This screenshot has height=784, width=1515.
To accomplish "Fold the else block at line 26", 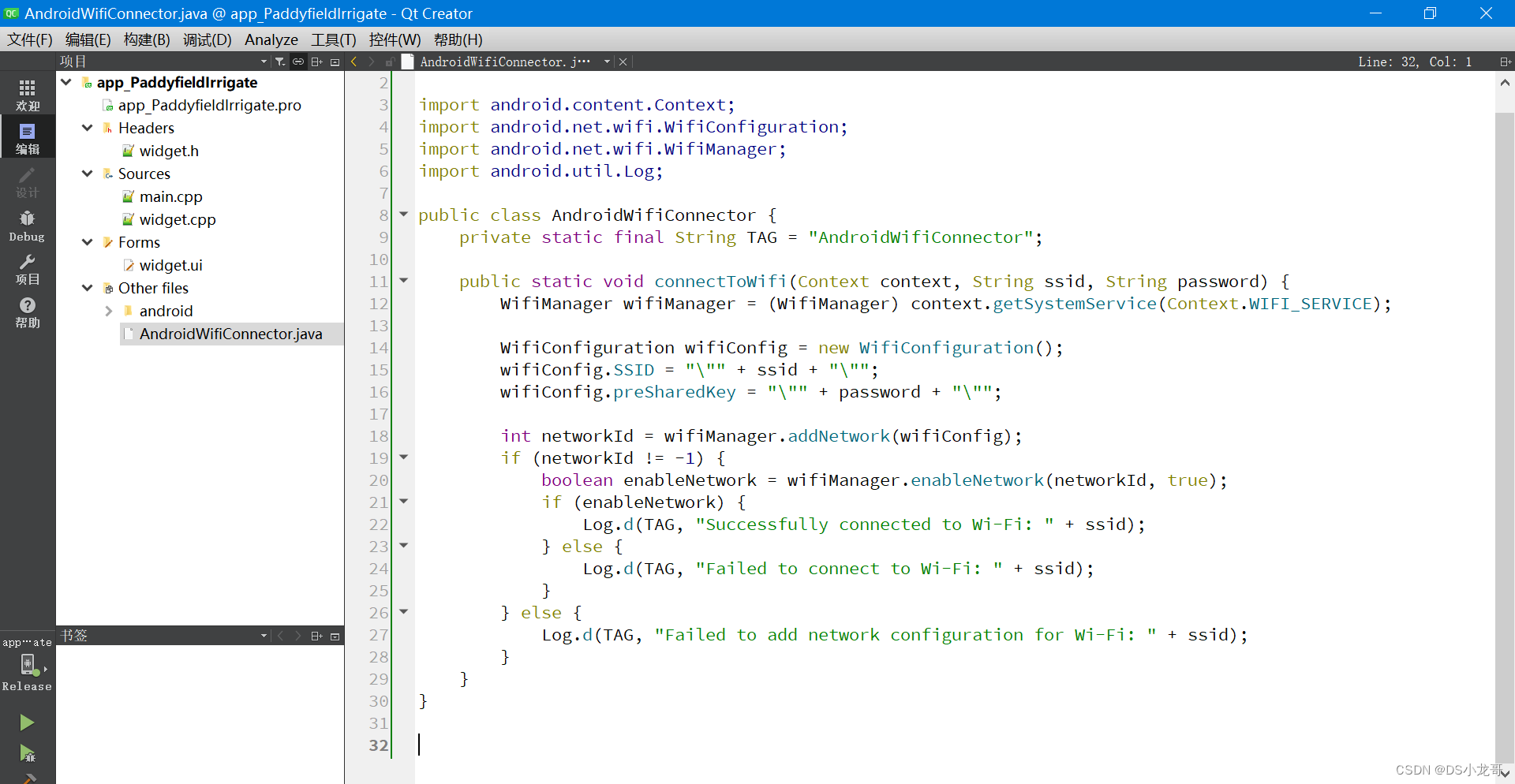I will tap(404, 611).
